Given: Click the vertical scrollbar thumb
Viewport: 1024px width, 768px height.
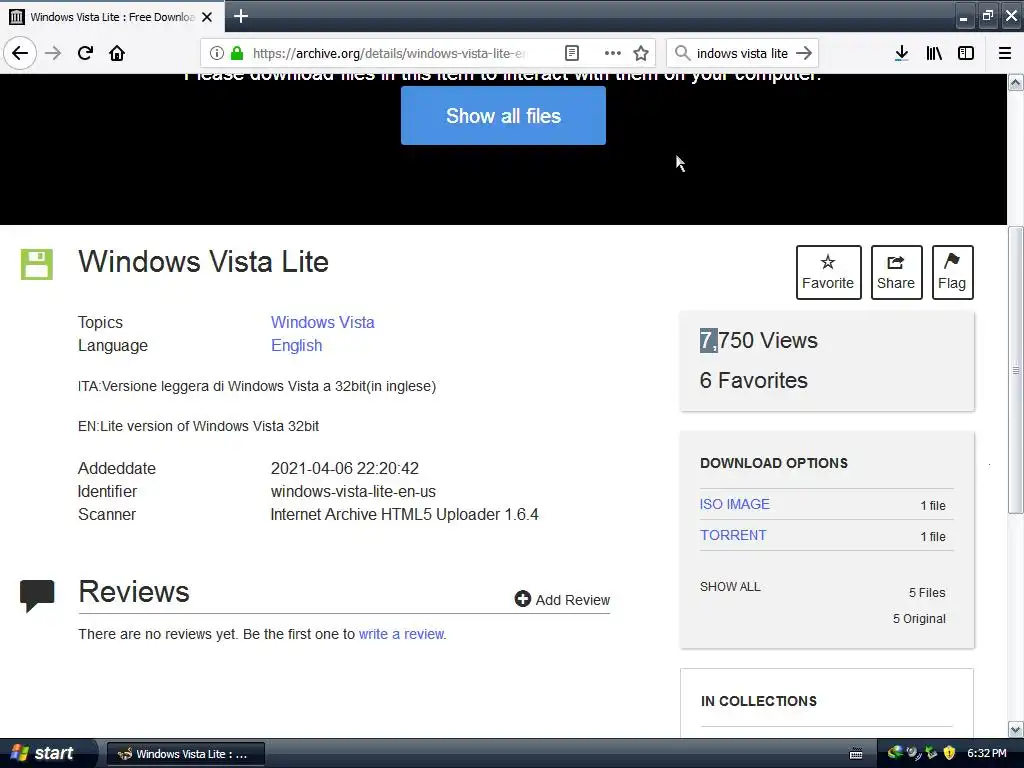Looking at the screenshot, I should coord(1016,370).
